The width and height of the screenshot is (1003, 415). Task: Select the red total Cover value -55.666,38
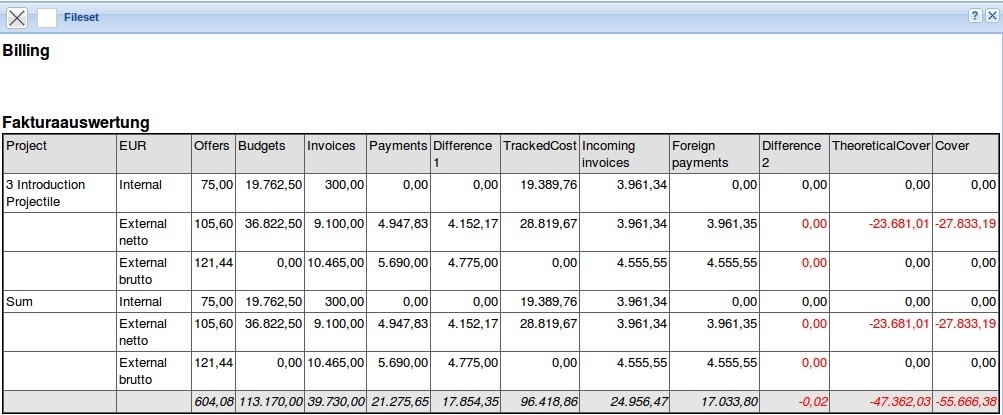click(x=965, y=401)
